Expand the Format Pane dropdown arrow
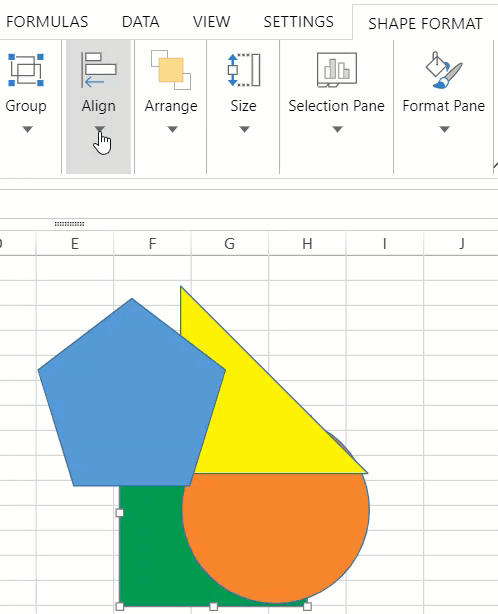 pos(444,129)
